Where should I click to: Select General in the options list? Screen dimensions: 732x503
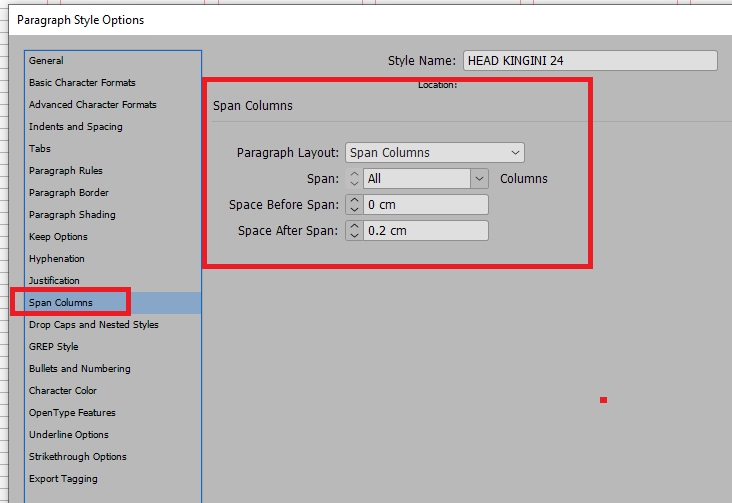click(x=46, y=61)
